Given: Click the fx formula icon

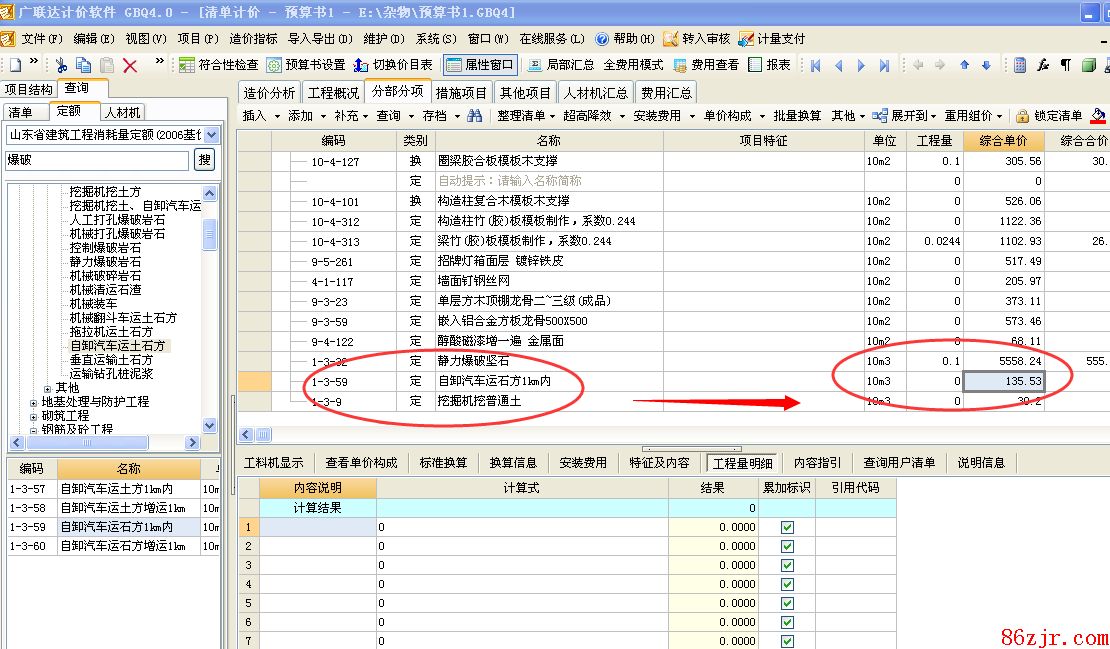Looking at the screenshot, I should 1043,65.
